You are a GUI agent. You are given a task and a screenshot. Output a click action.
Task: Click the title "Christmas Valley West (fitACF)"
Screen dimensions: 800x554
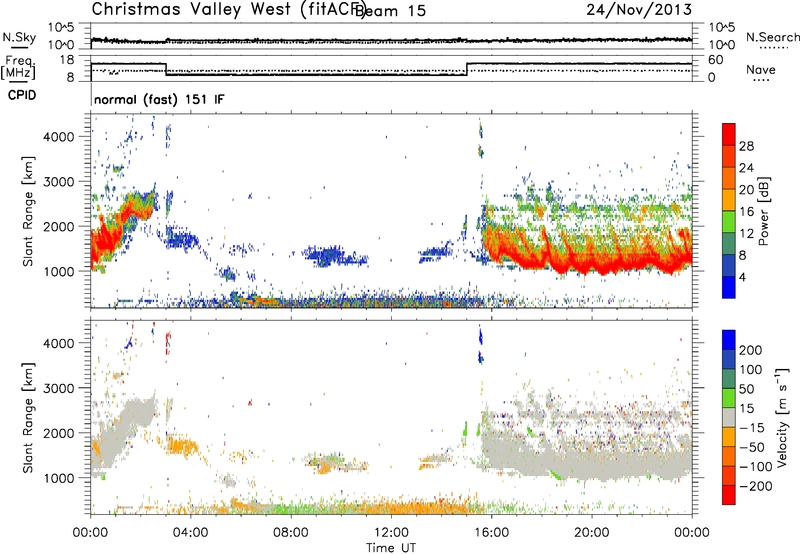point(228,9)
